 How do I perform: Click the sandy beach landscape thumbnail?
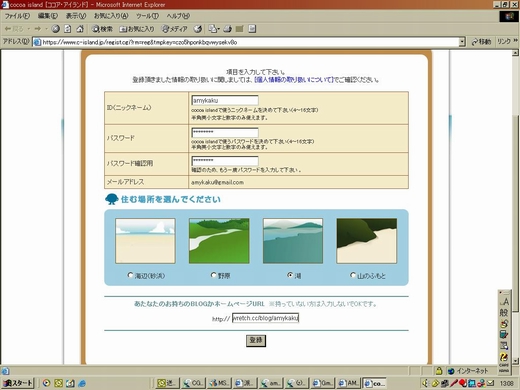145,241
